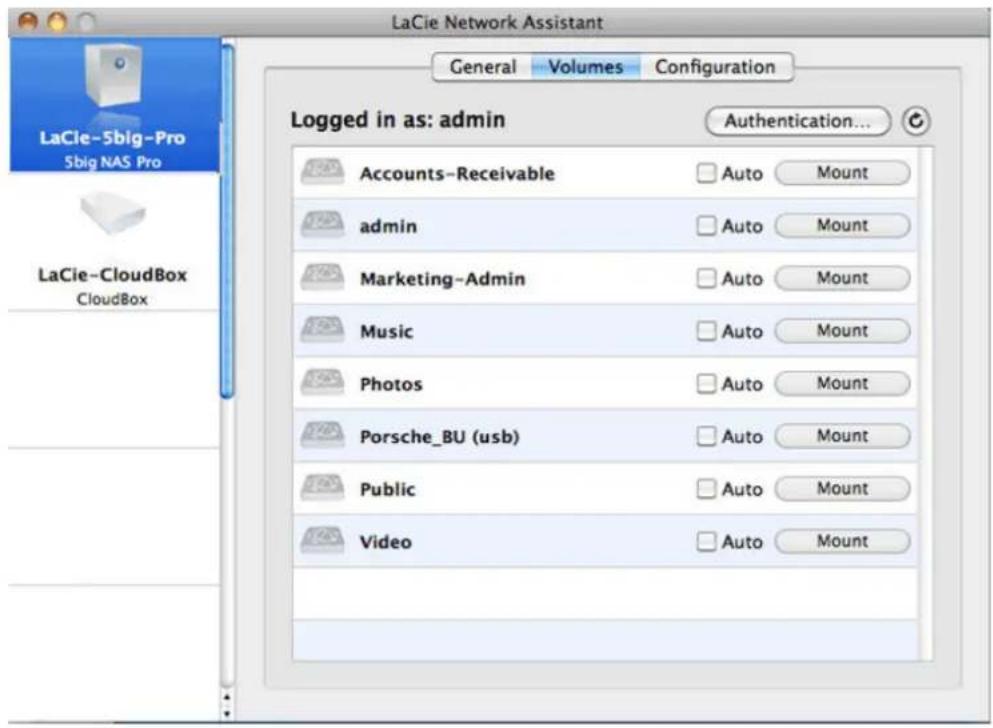Enable Auto mount for admin volume
This screenshot has width=993, height=728.
706,225
